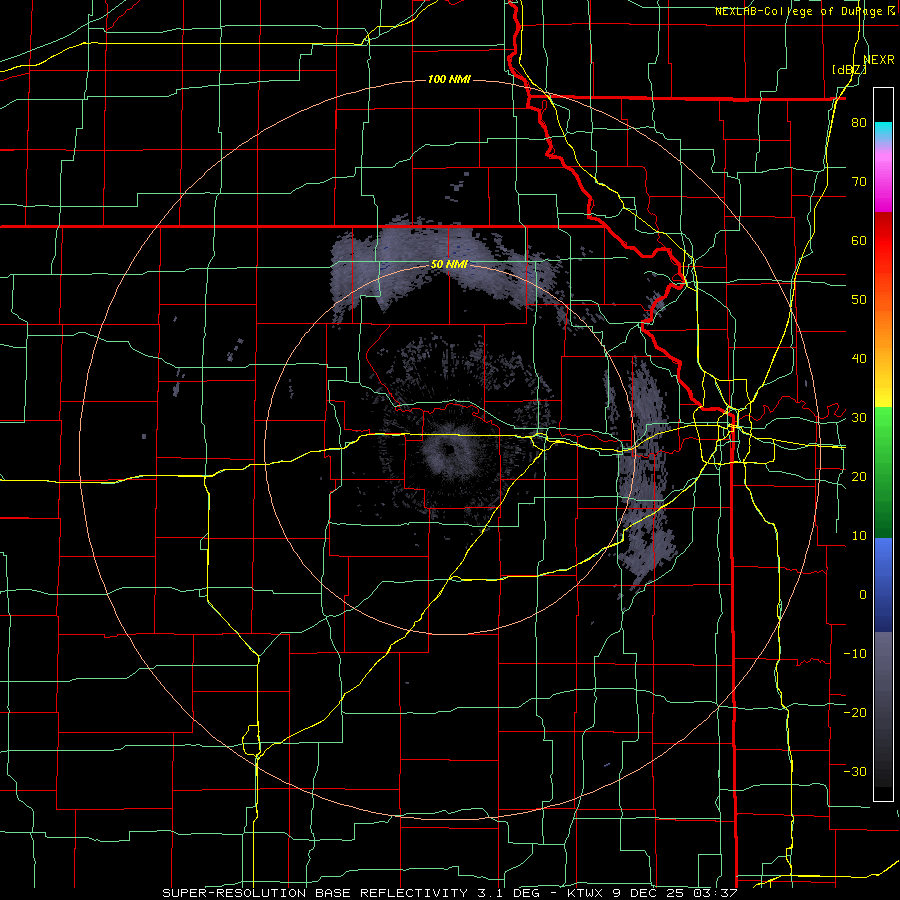Screen dimensions: 900x900
Task: Click the 70 value on the dBZ scale
Action: tap(859, 182)
